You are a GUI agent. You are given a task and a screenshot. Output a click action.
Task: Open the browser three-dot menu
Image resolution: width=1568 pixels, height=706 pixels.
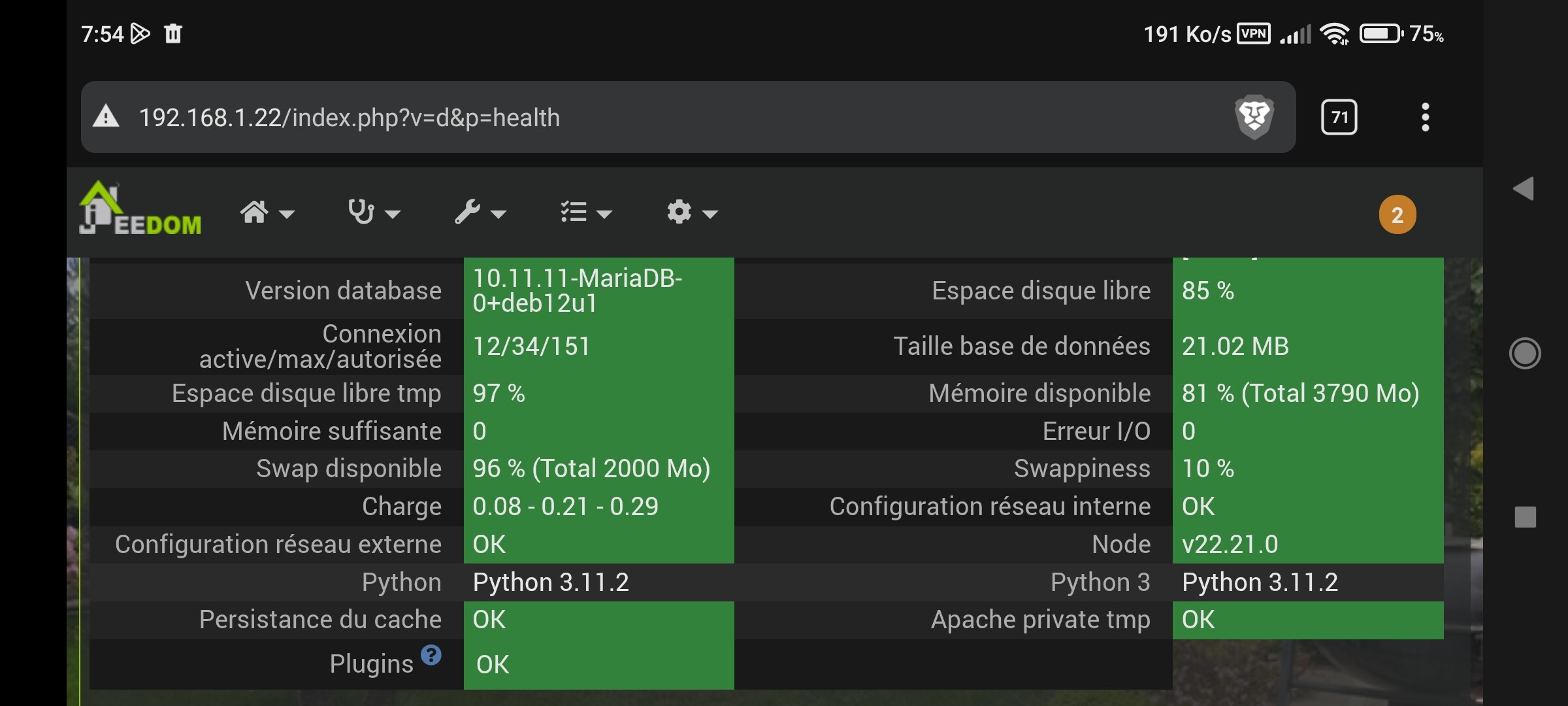(x=1425, y=117)
